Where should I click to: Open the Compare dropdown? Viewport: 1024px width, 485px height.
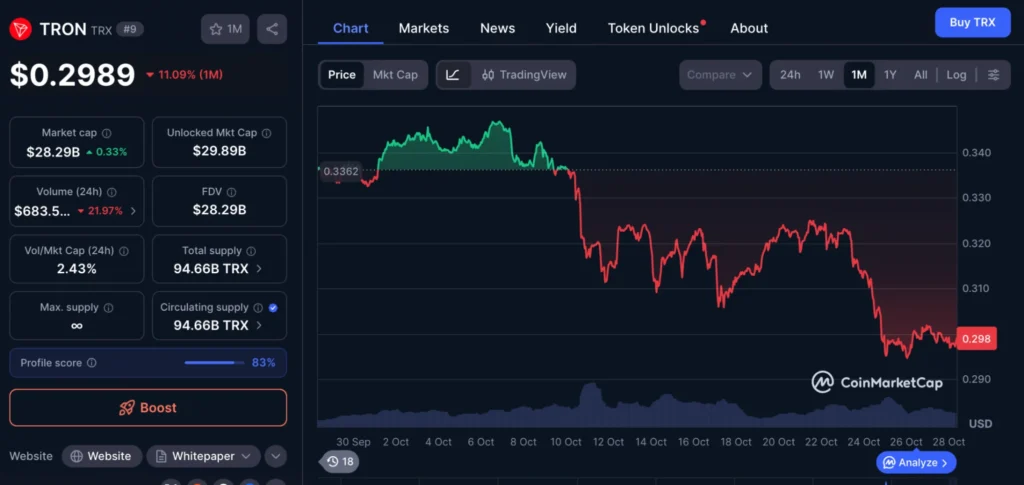720,75
